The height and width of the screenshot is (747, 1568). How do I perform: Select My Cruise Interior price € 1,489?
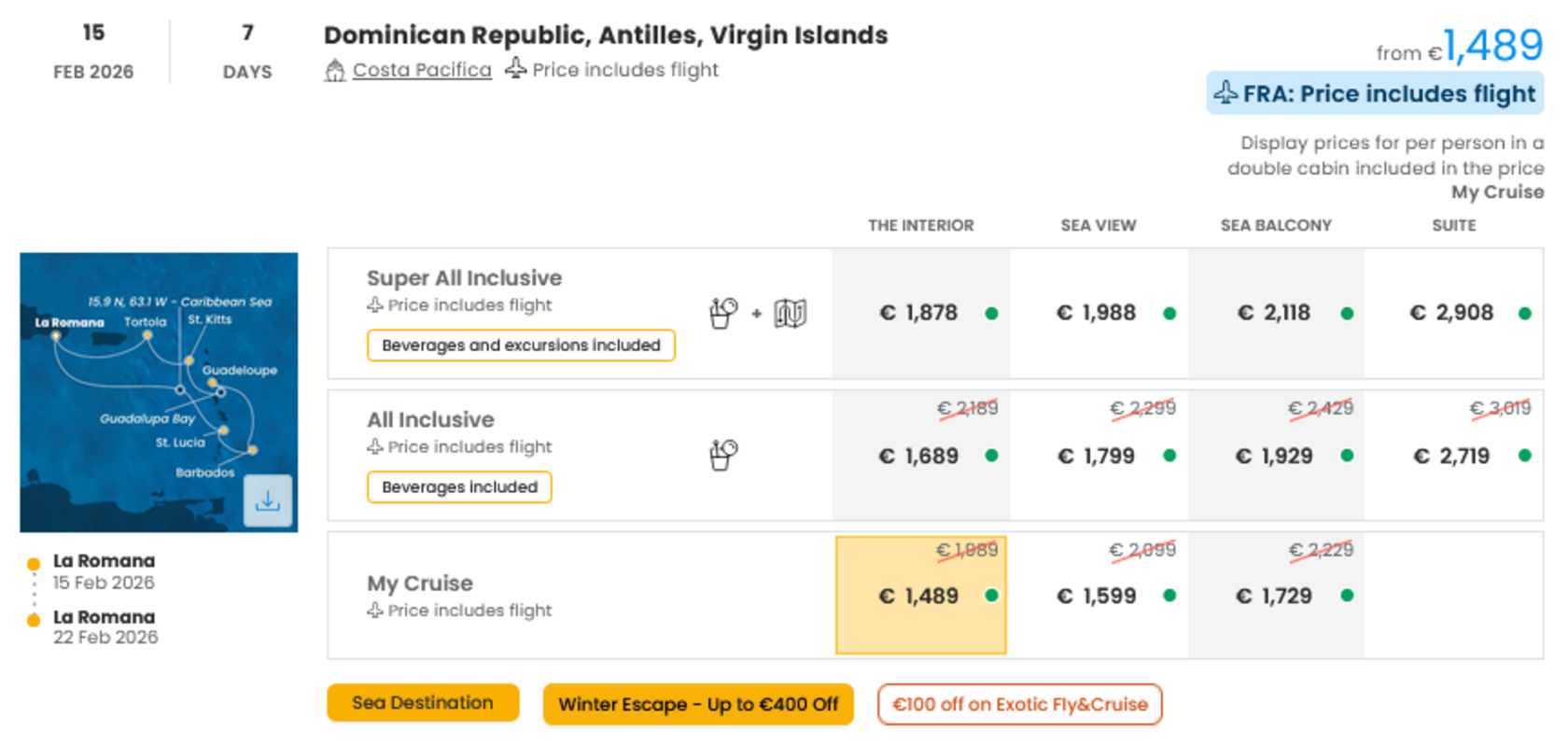(x=921, y=595)
